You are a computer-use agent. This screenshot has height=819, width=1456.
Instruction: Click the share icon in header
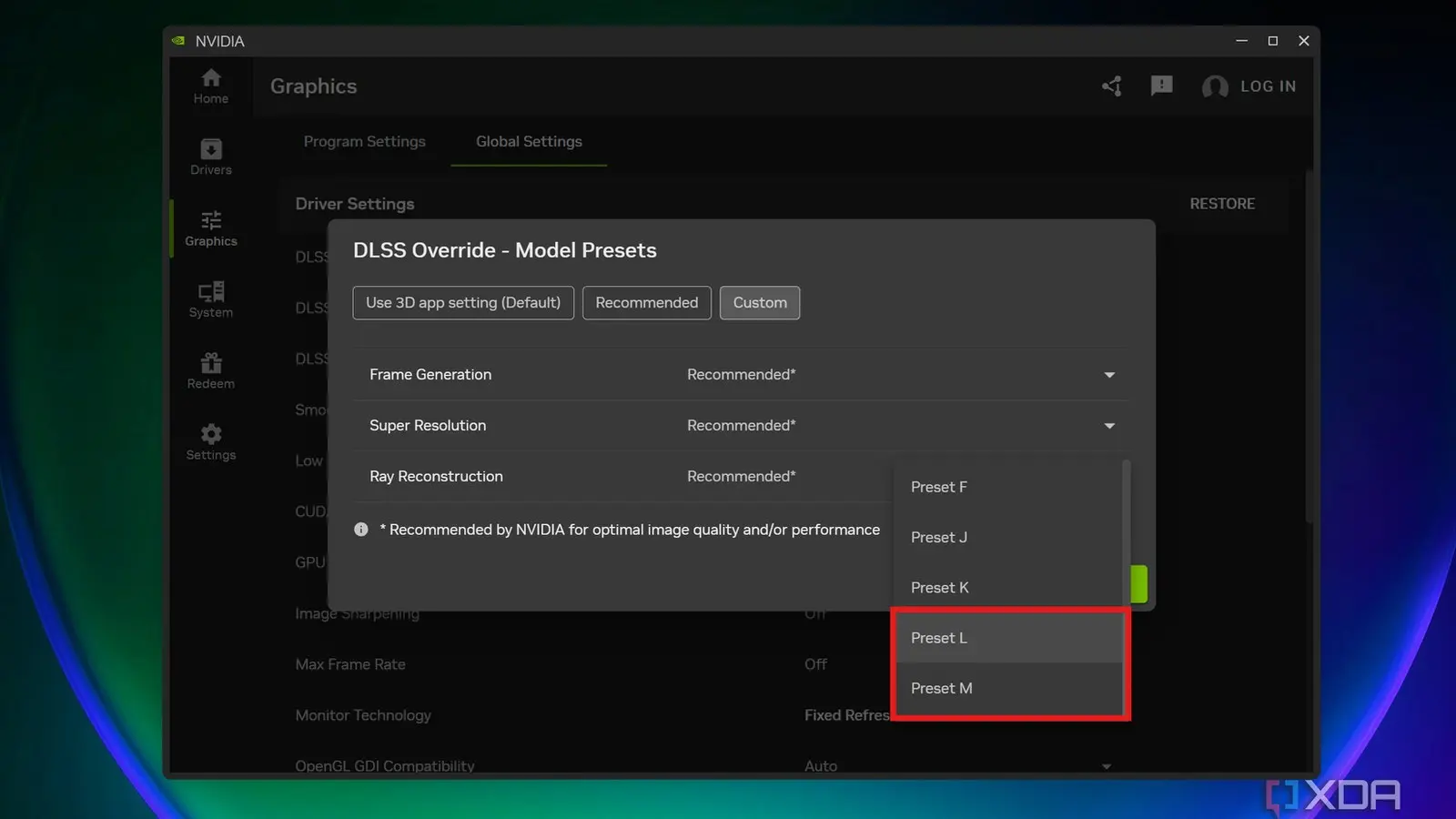click(1112, 86)
